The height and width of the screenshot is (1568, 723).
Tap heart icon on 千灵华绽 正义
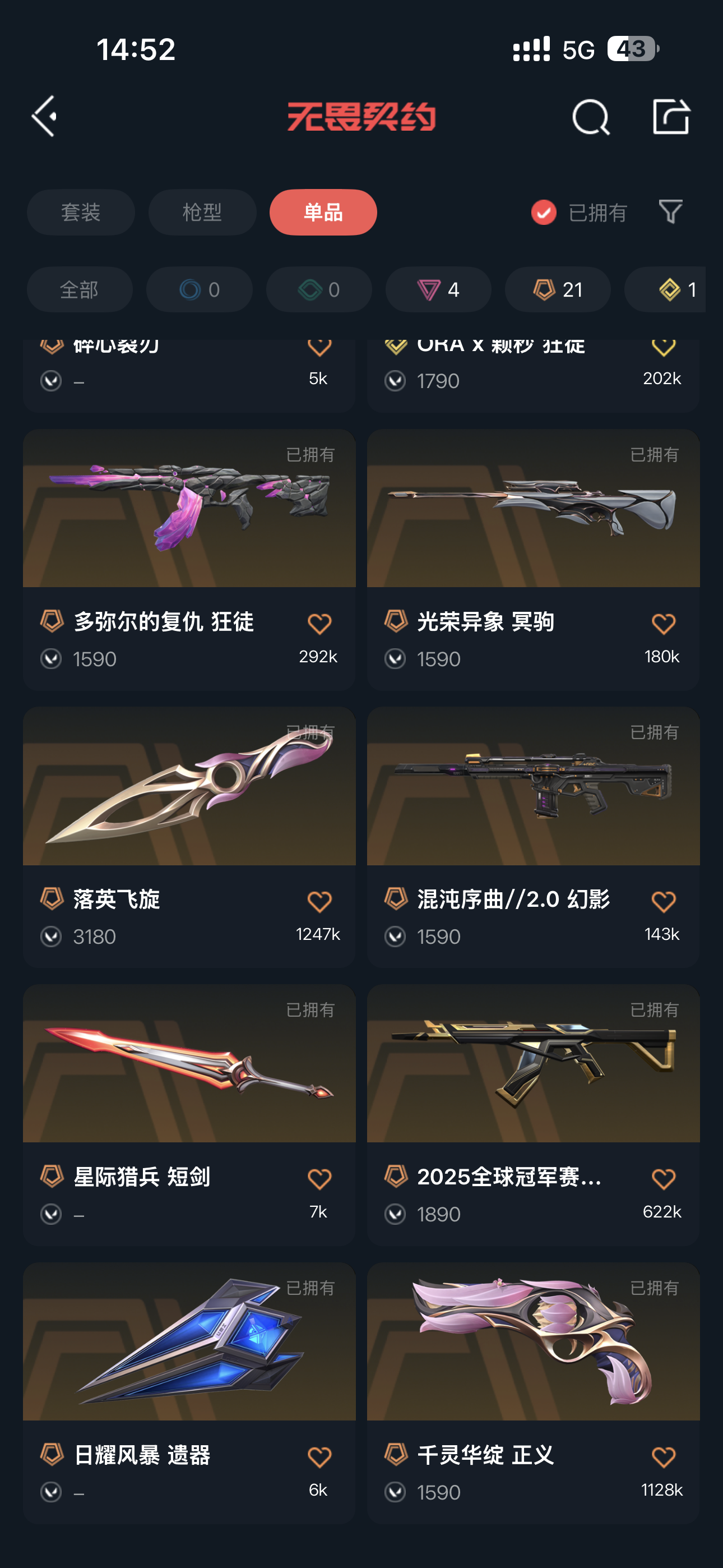[x=664, y=1456]
